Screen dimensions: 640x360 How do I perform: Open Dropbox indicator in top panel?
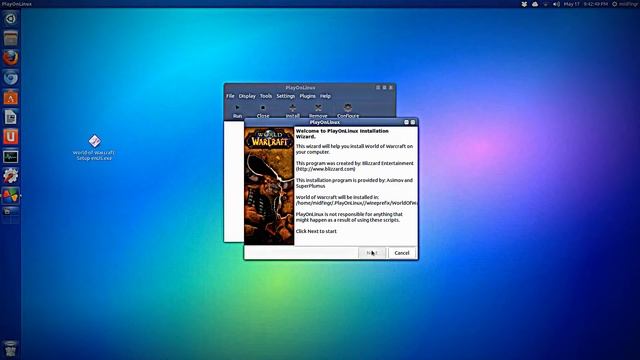click(x=524, y=4)
